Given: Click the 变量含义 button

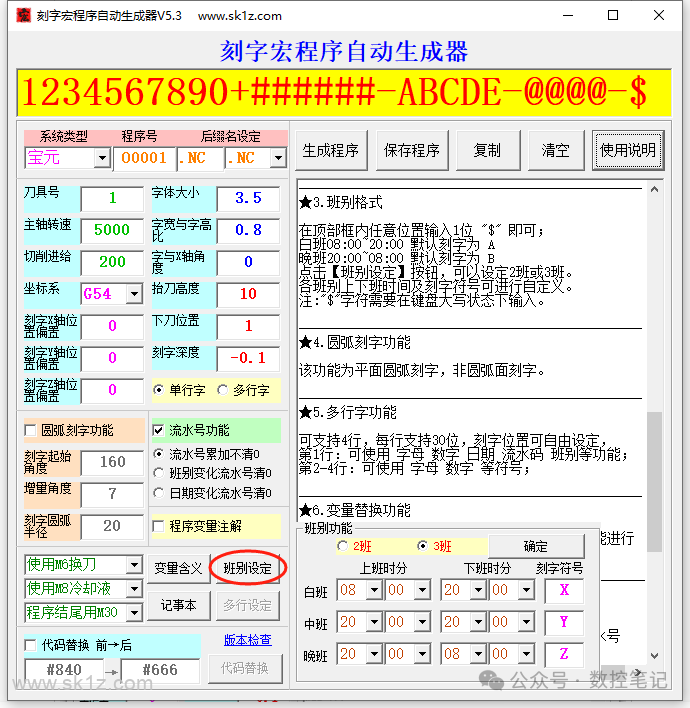Looking at the screenshot, I should (179, 568).
